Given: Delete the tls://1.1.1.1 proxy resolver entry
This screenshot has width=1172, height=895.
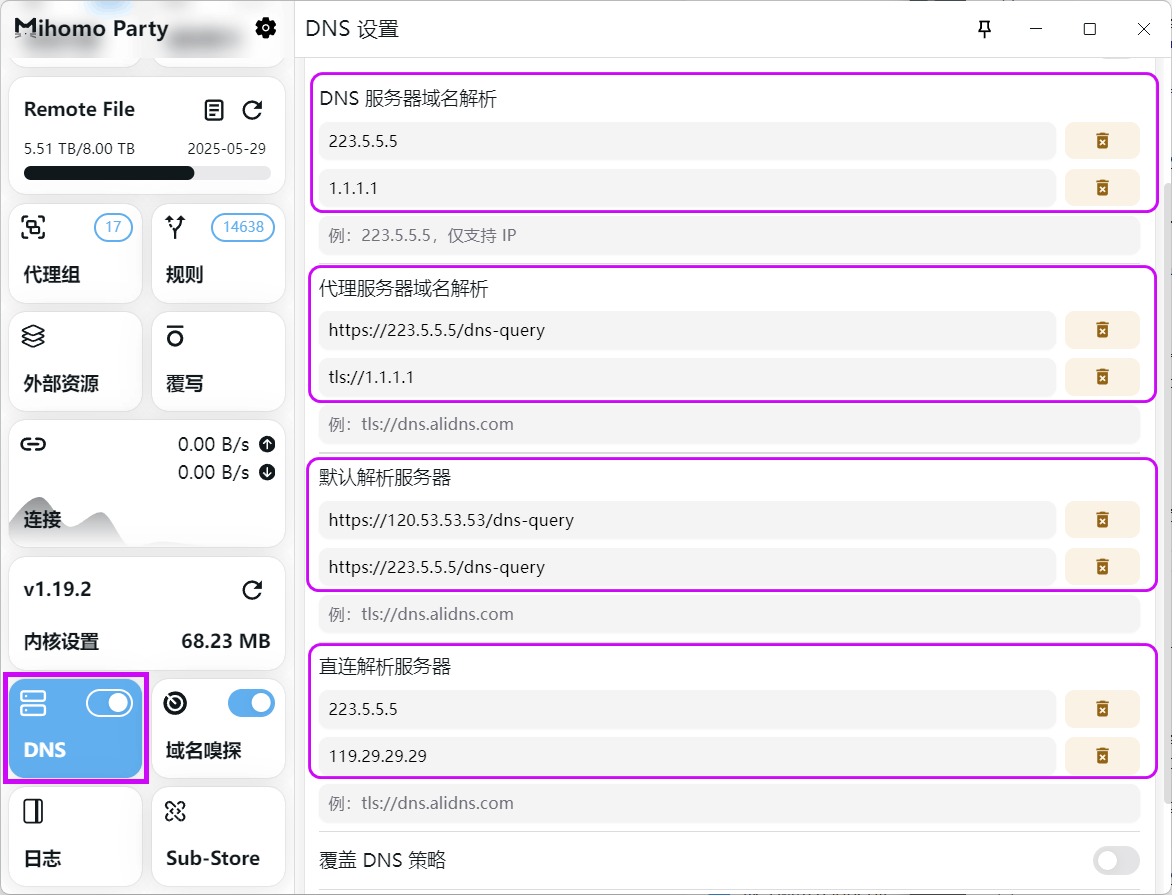Looking at the screenshot, I should point(1102,377).
